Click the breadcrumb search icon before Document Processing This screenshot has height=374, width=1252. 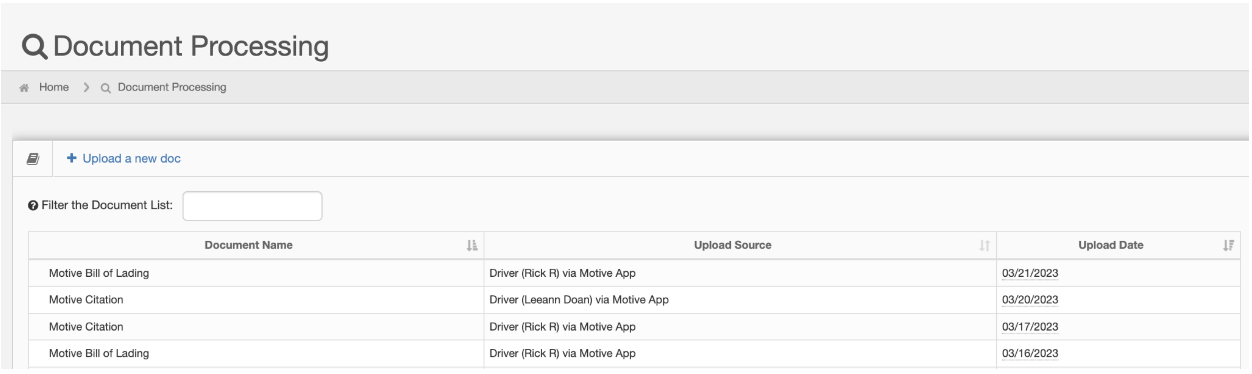point(106,87)
